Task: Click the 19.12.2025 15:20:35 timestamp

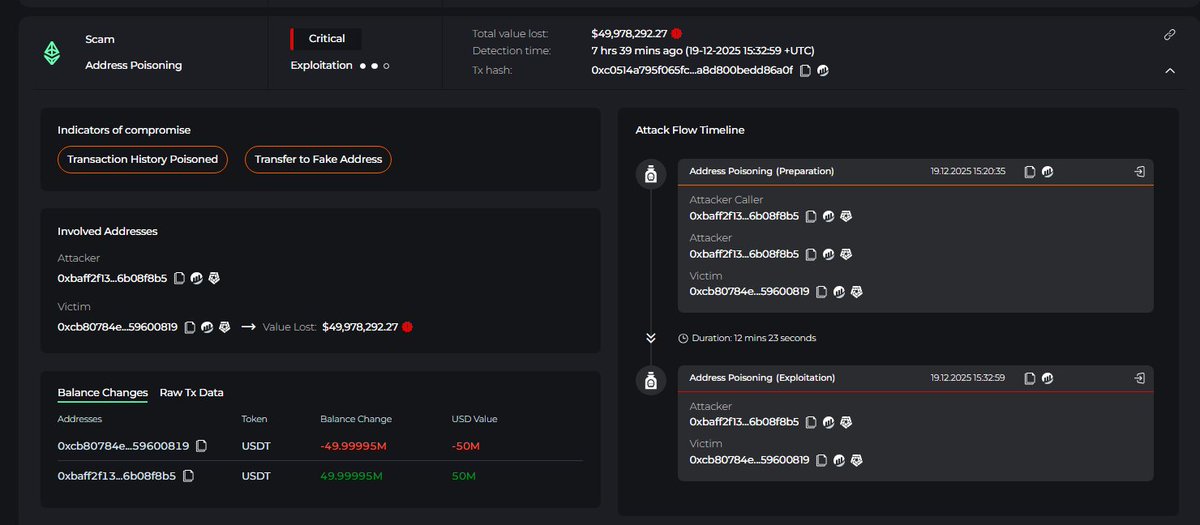Action: pyautogui.click(x=968, y=172)
